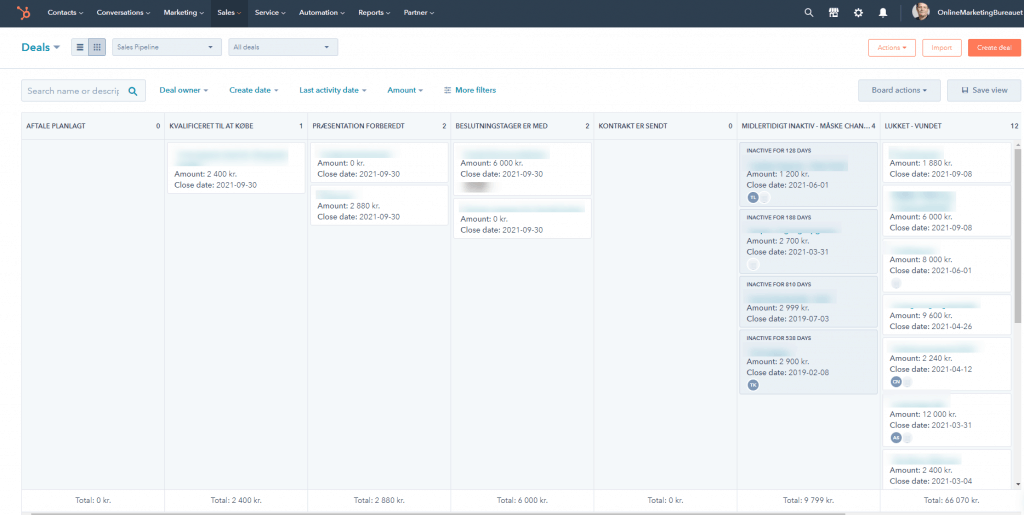Expand the Deals object dropdown
The image size is (1024, 515).
[x=40, y=47]
